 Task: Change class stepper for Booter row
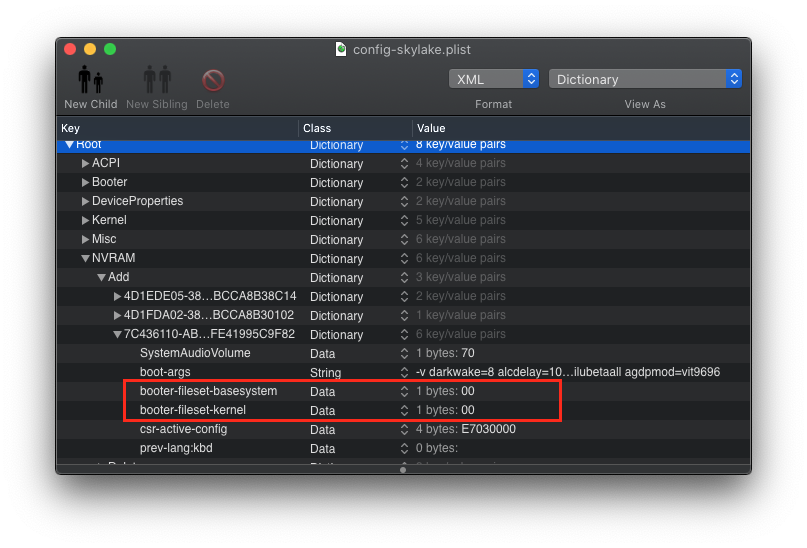tap(404, 183)
